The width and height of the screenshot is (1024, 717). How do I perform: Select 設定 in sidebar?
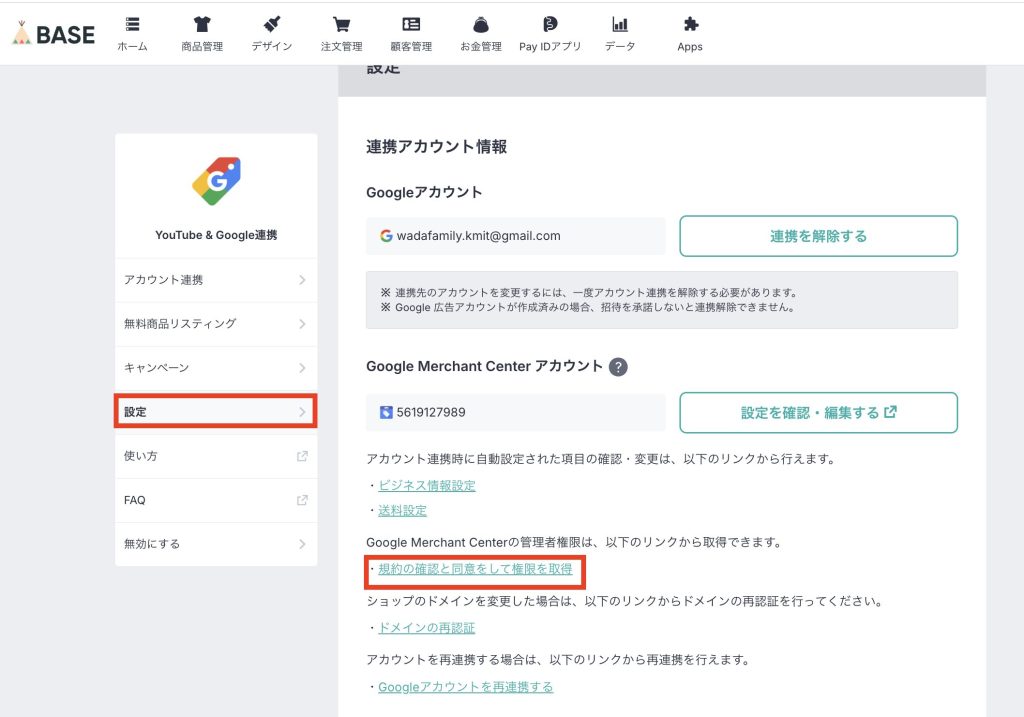(x=216, y=411)
